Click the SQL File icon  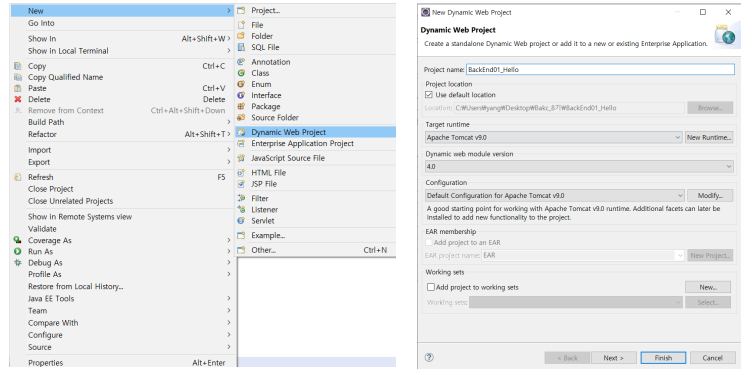coord(242,47)
